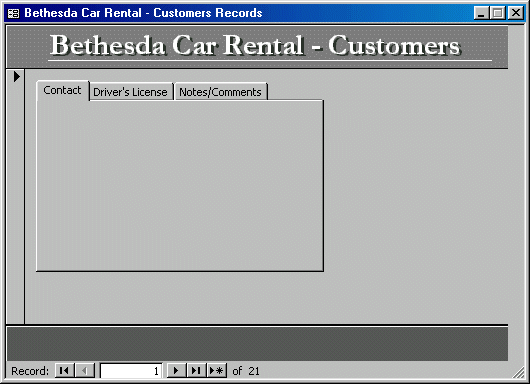Screen dimensions: 530x384
Task: Minimize the Customers Records window
Action: coord(481,13)
